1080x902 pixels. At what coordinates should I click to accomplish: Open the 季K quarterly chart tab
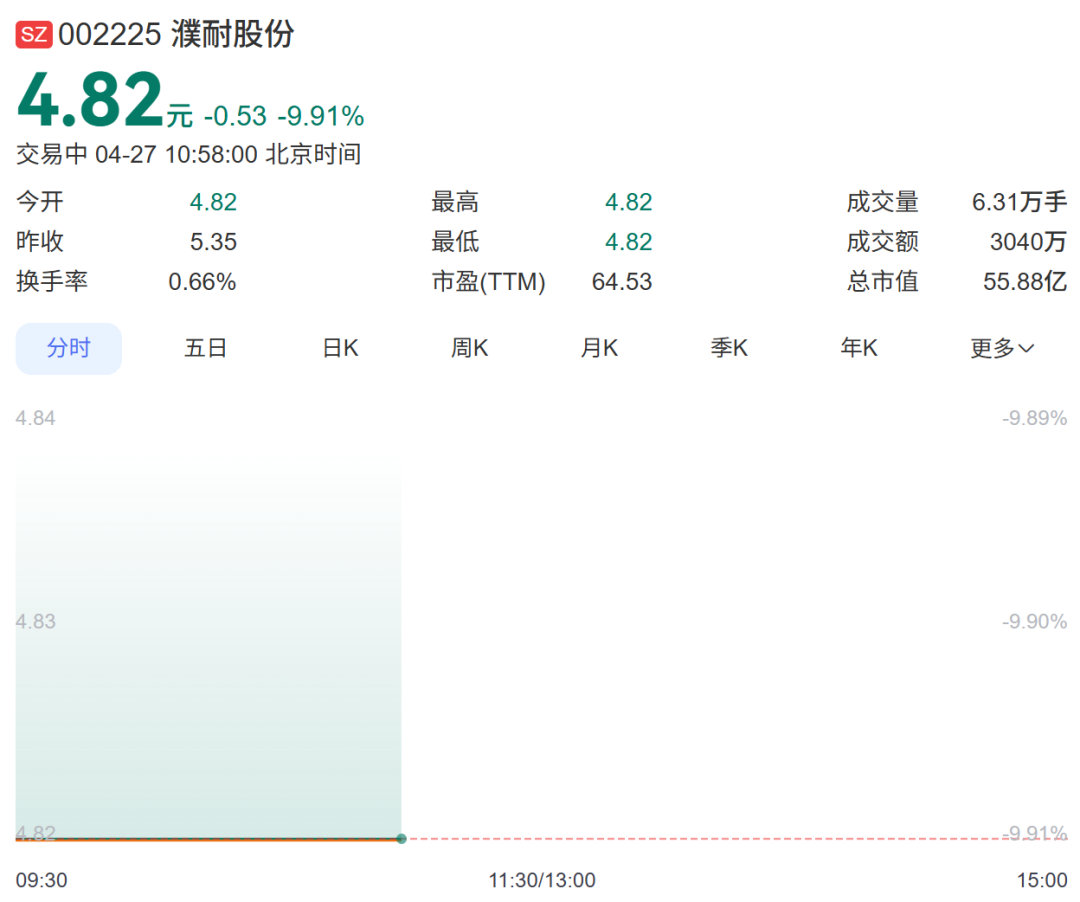point(729,348)
